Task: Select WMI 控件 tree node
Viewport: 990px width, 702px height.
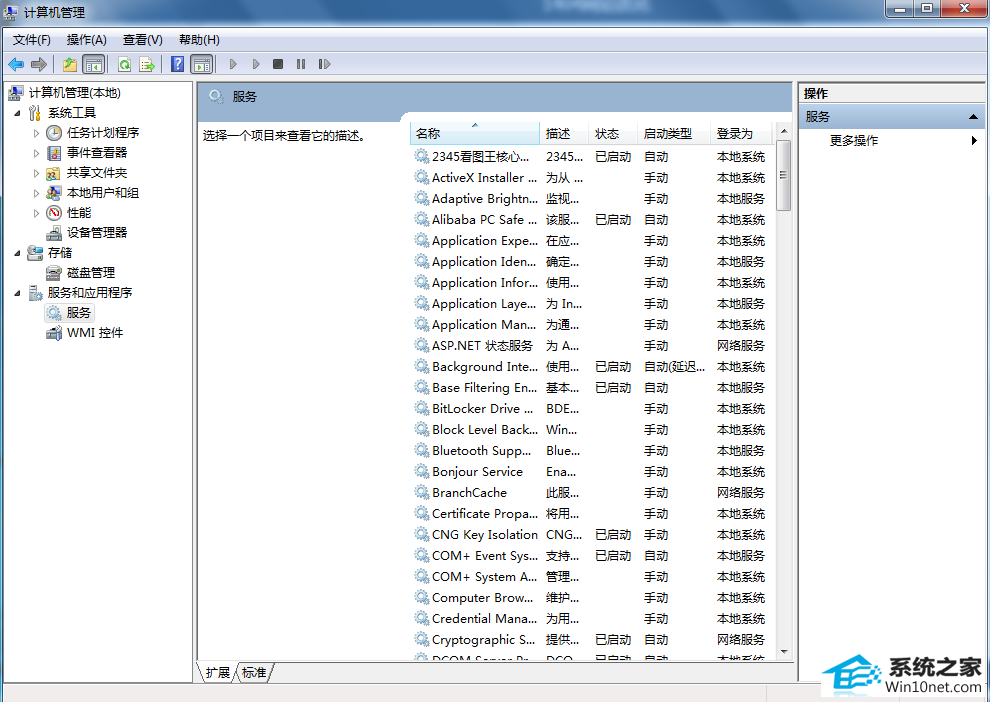Action: coord(95,333)
